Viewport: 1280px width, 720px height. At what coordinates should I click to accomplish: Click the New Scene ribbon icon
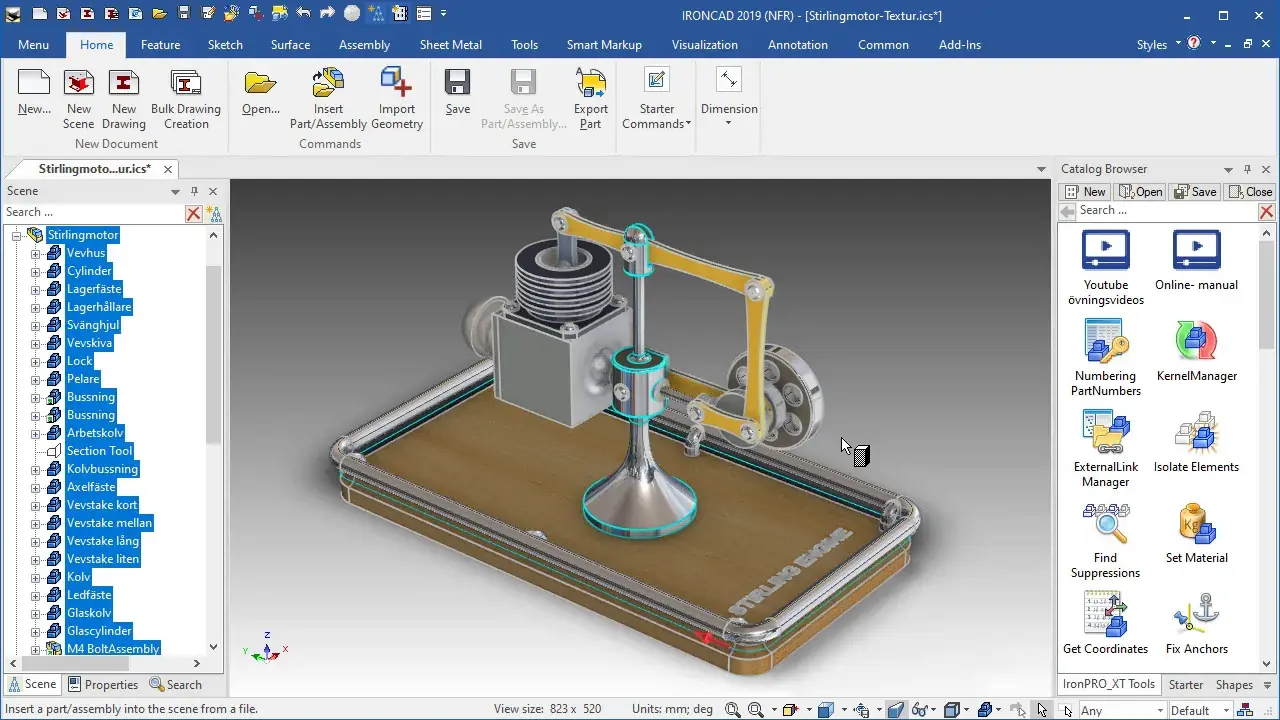78,99
